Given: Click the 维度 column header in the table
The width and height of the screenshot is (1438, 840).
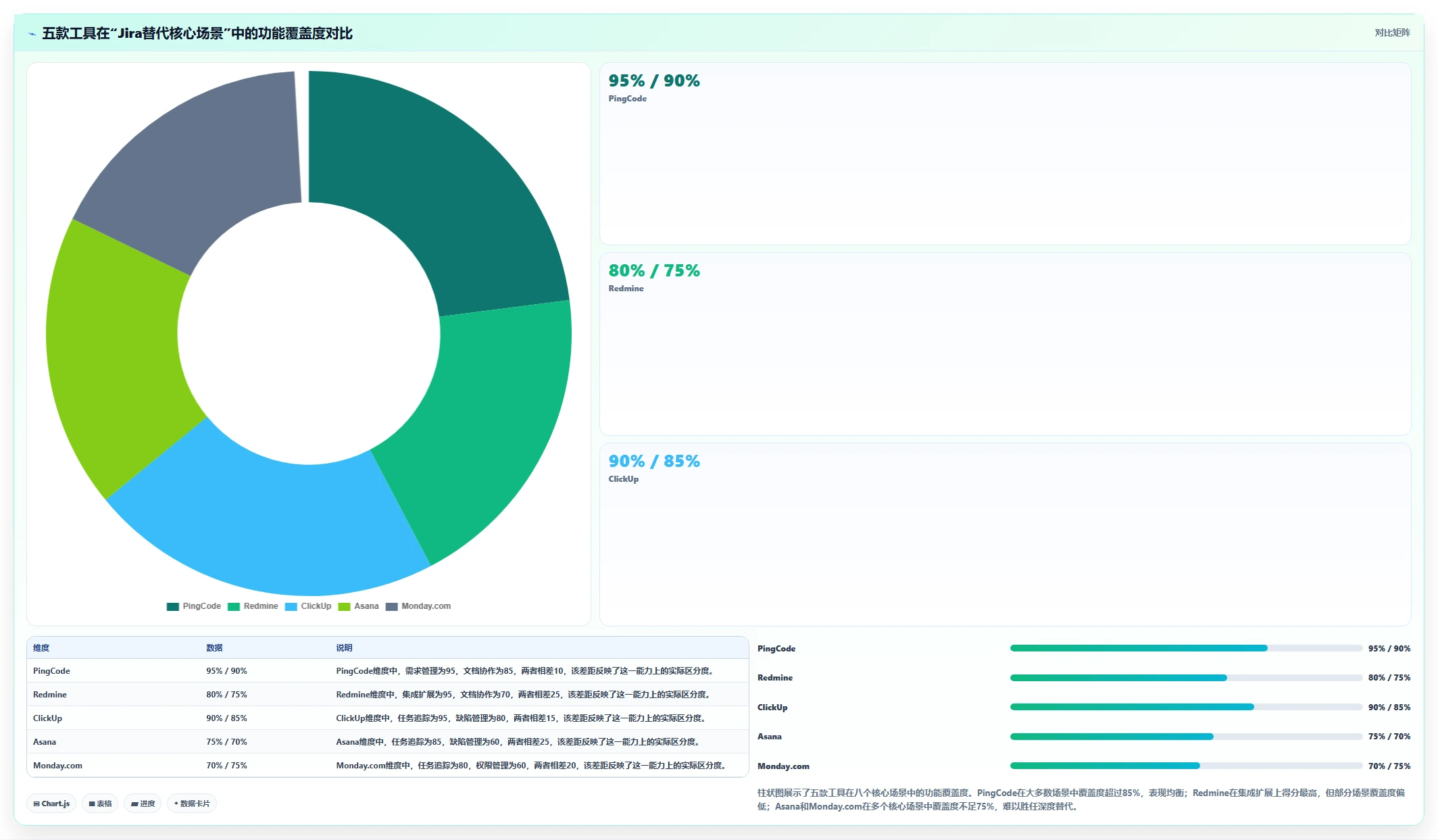Looking at the screenshot, I should click(x=41, y=647).
